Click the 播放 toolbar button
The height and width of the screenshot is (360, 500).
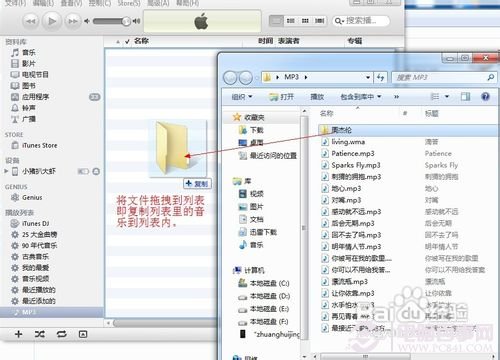317,97
